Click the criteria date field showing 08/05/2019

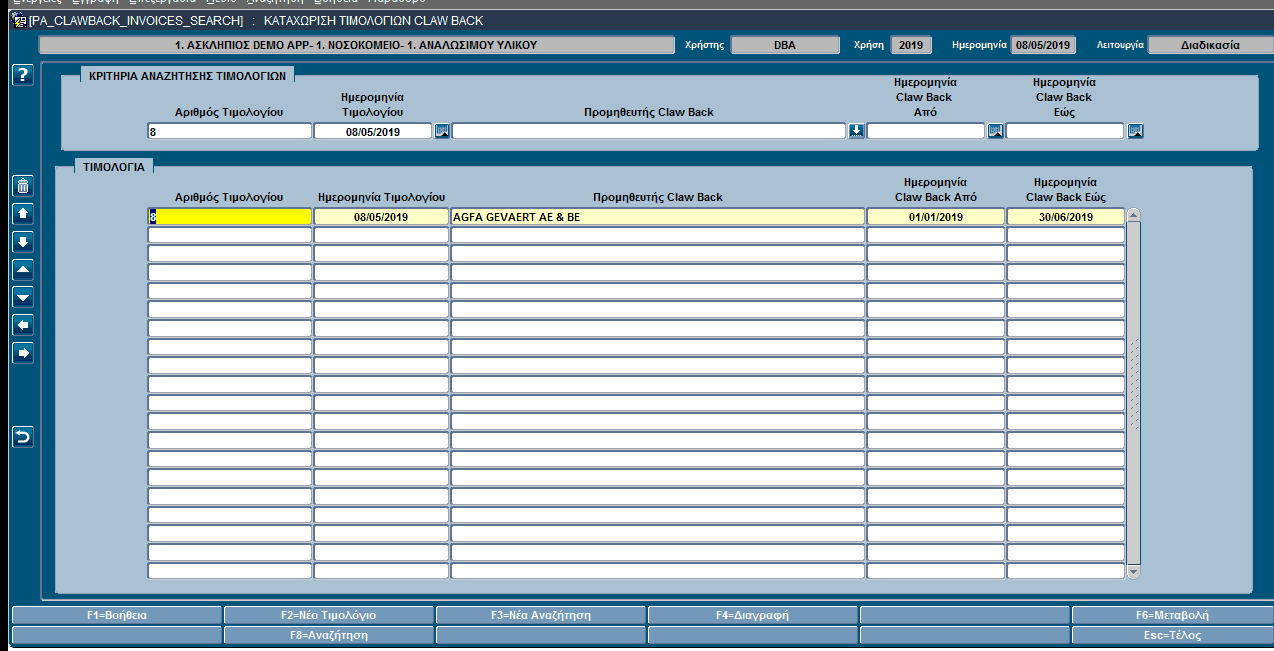point(373,131)
